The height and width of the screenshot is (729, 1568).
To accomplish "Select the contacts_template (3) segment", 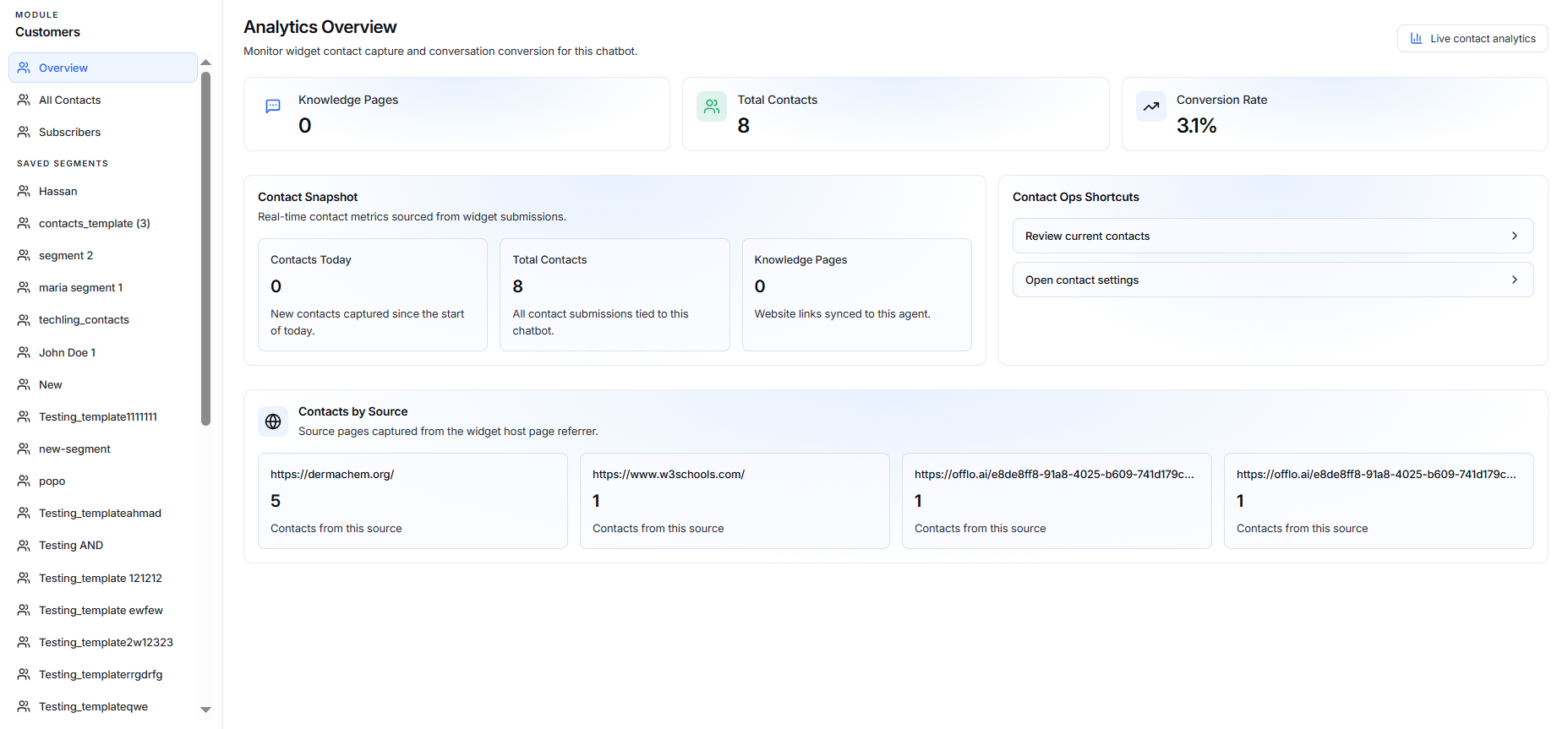I will [x=103, y=223].
